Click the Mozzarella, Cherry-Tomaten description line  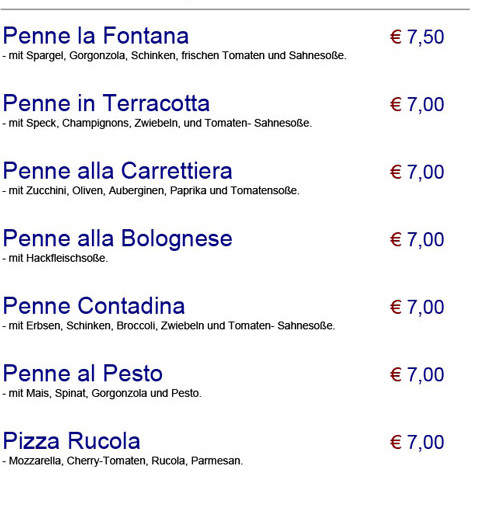123,461
